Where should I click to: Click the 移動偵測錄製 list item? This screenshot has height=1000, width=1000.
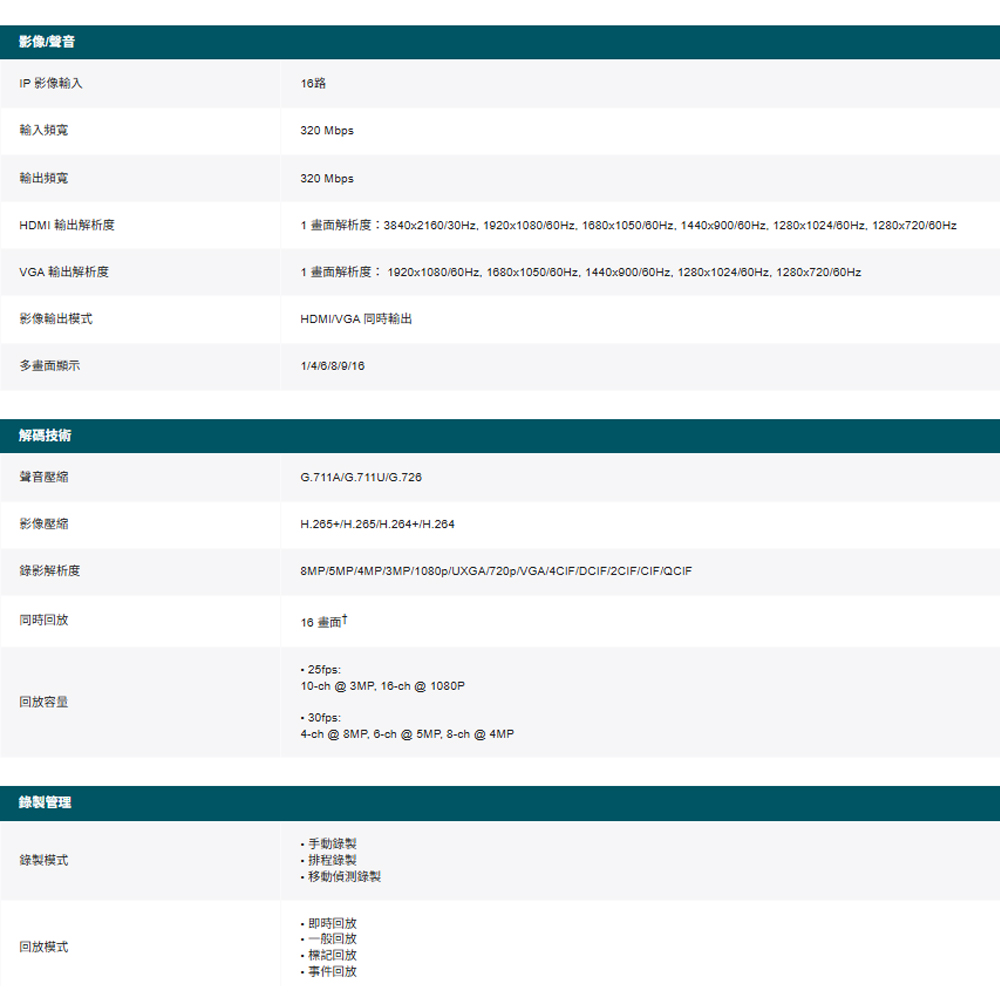point(341,877)
